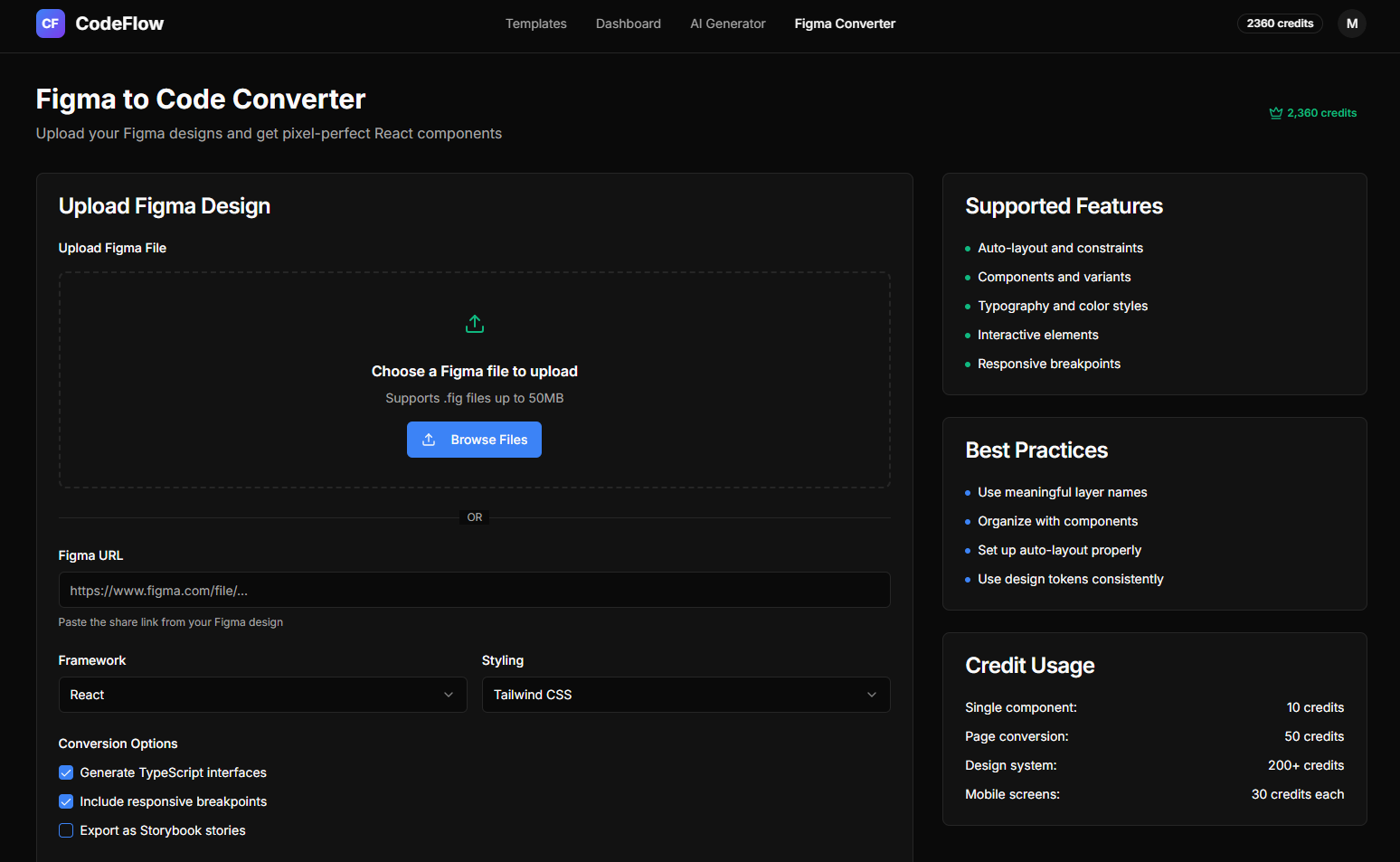
Task: Enable Export as Storybook stories
Action: click(x=66, y=830)
